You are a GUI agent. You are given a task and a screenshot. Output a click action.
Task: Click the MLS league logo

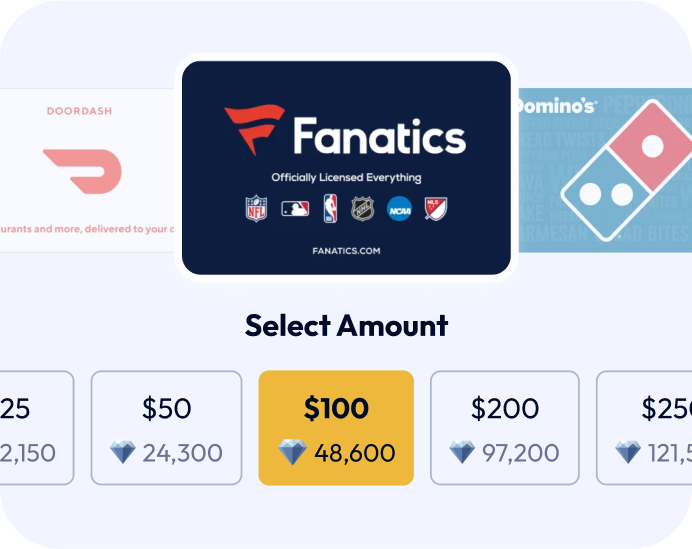click(x=436, y=208)
